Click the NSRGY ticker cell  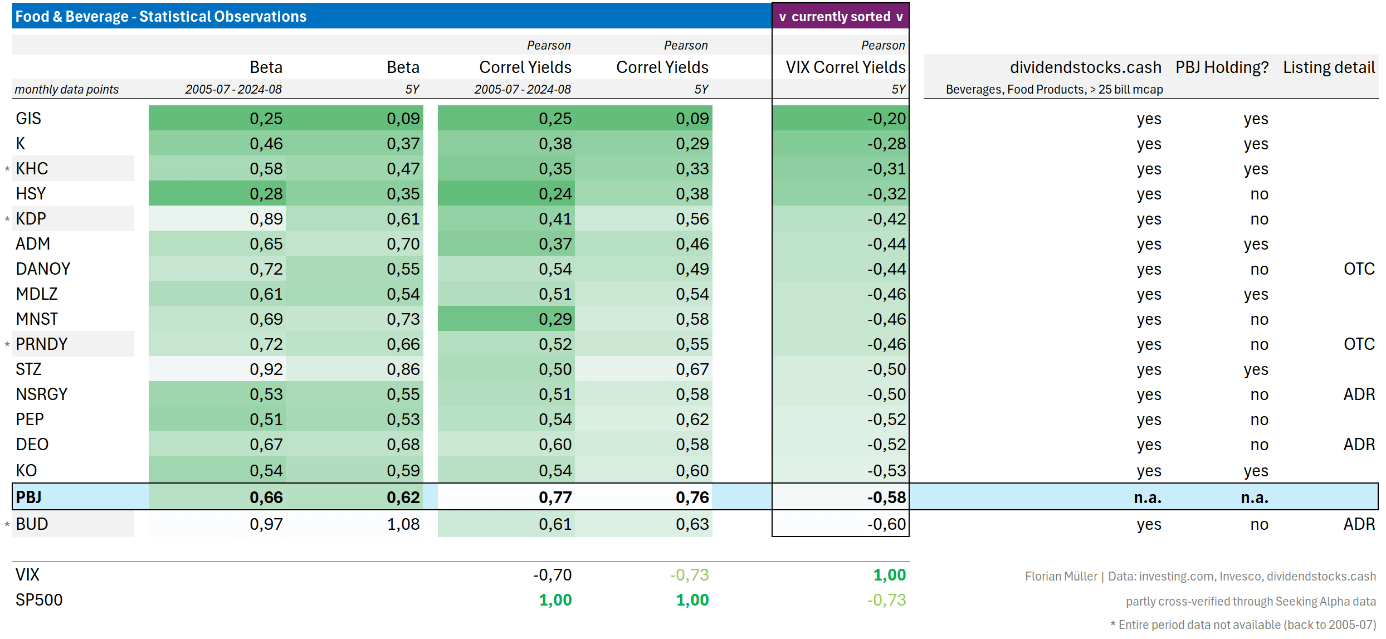pyautogui.click(x=42, y=394)
